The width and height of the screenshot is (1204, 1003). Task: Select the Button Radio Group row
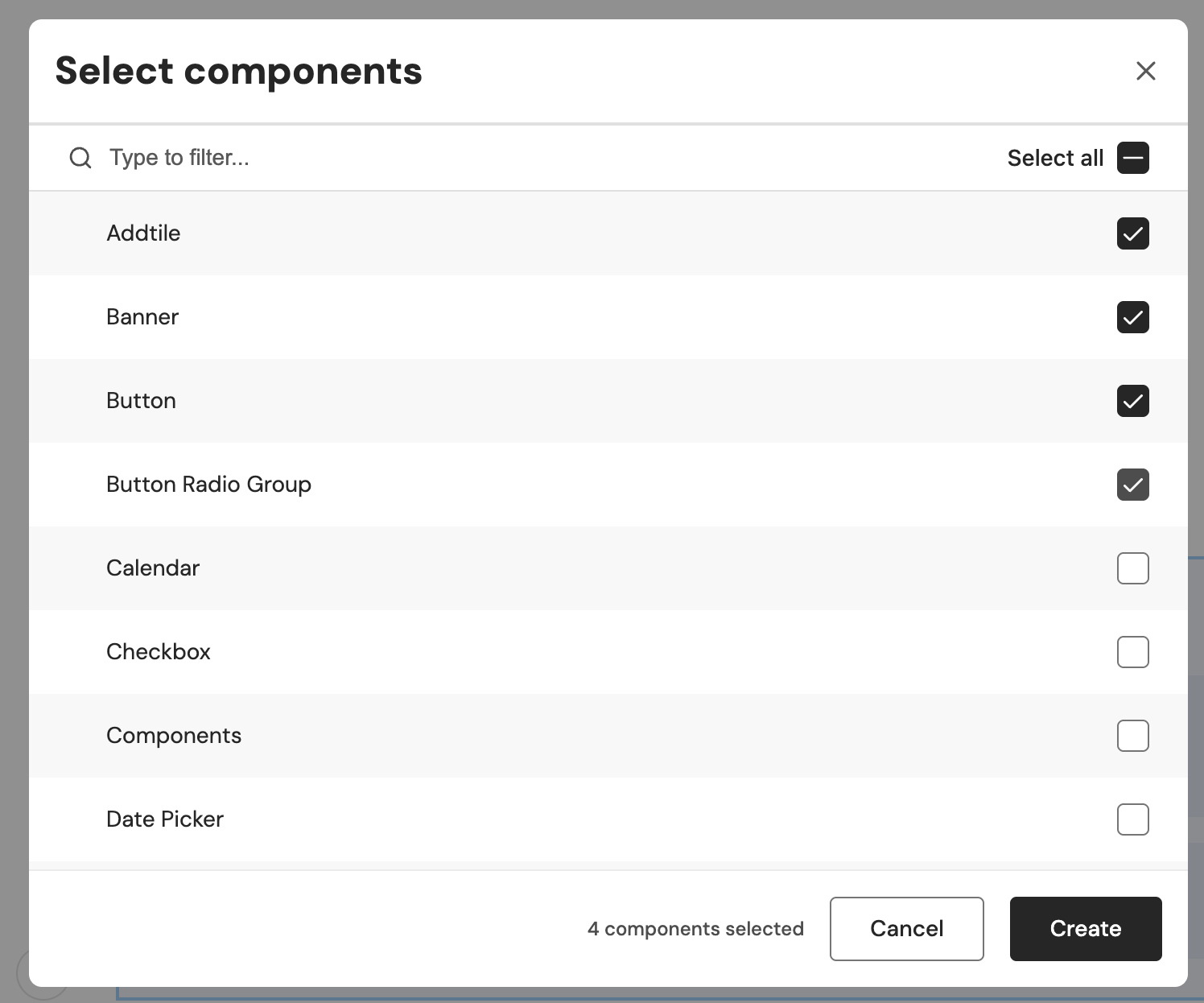208,485
